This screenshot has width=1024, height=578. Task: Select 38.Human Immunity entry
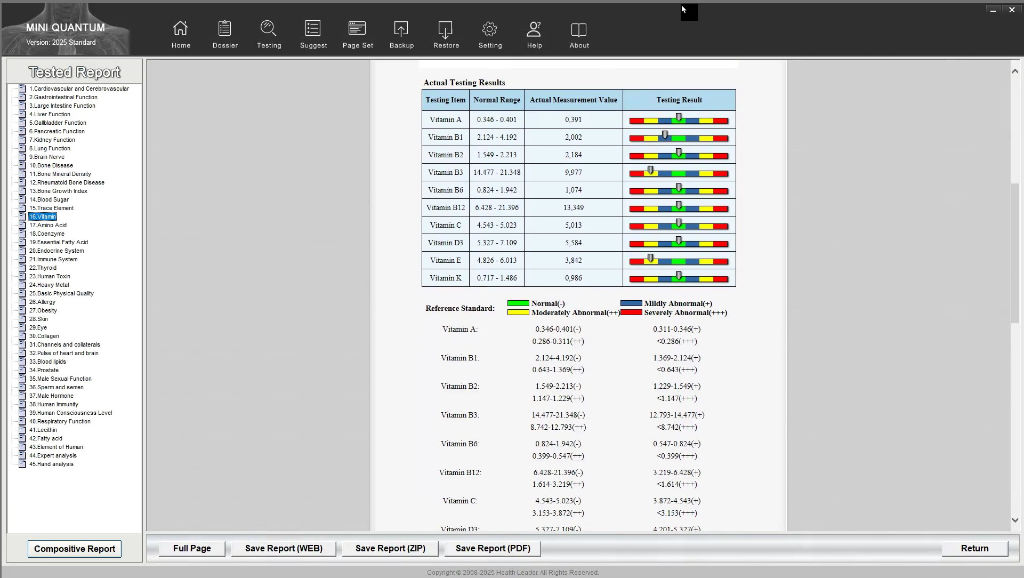point(54,404)
